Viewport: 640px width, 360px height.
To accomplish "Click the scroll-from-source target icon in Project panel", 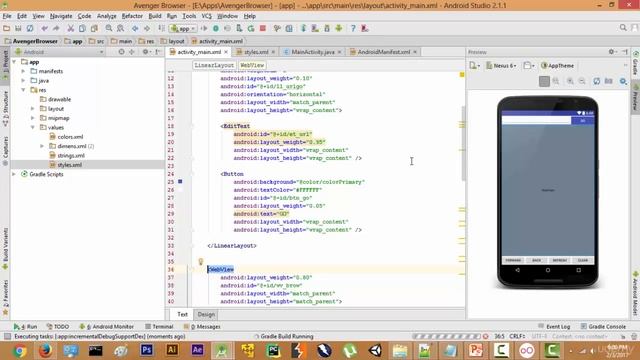I will point(121,52).
